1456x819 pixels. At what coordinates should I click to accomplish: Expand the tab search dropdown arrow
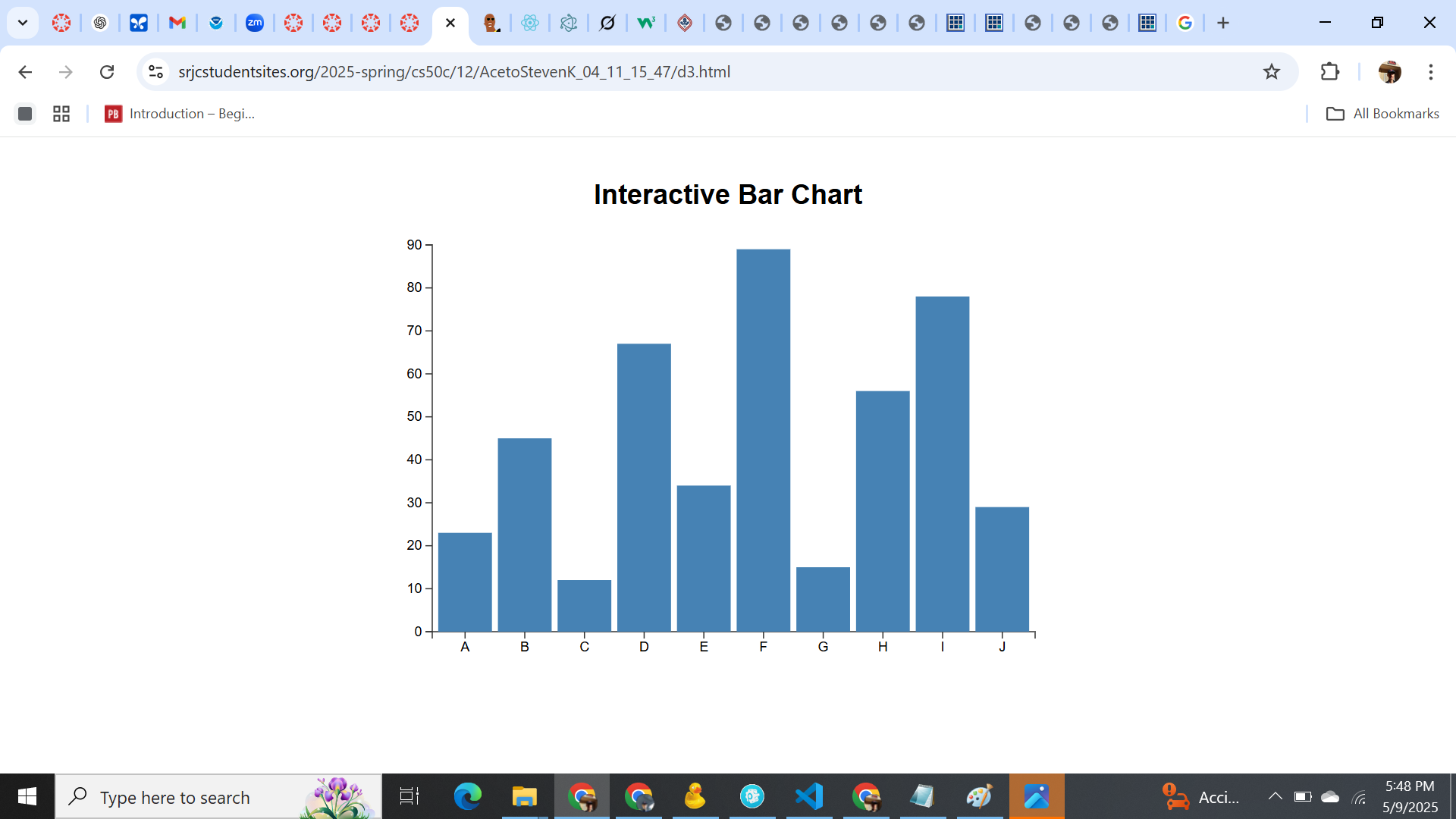point(23,23)
